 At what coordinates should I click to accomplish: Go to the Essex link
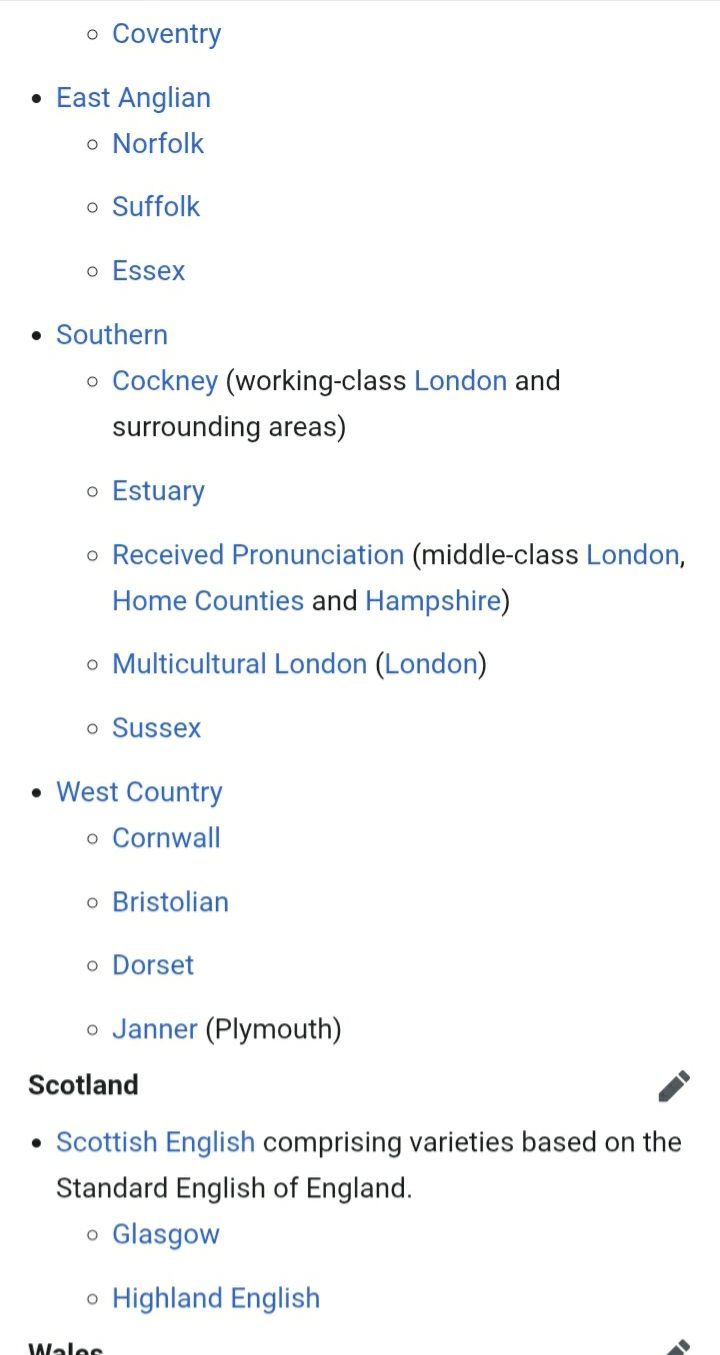(149, 271)
